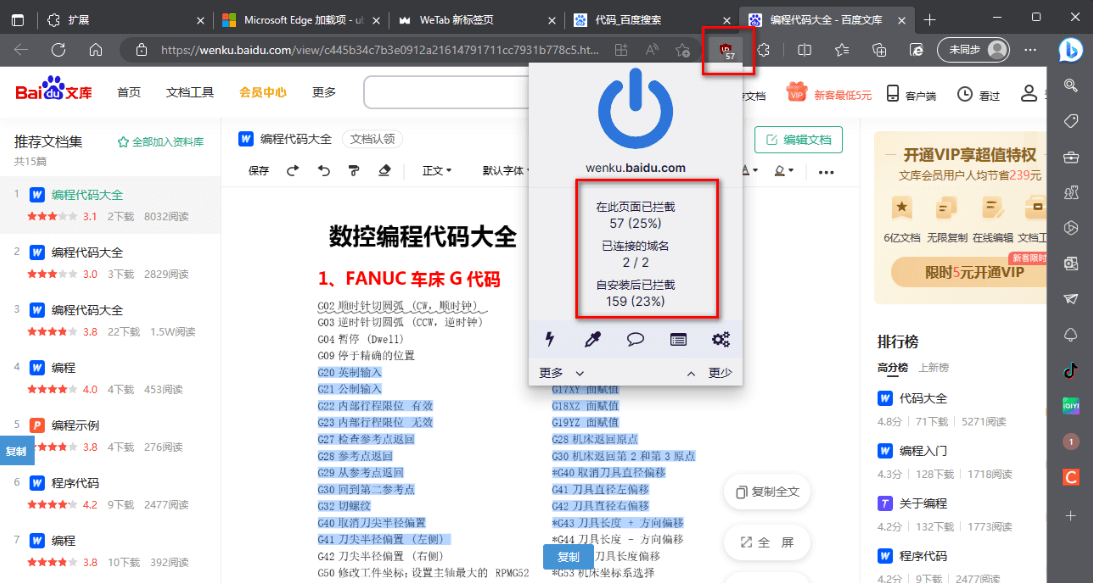
Task: Open the 看过 history link
Action: coord(979,94)
